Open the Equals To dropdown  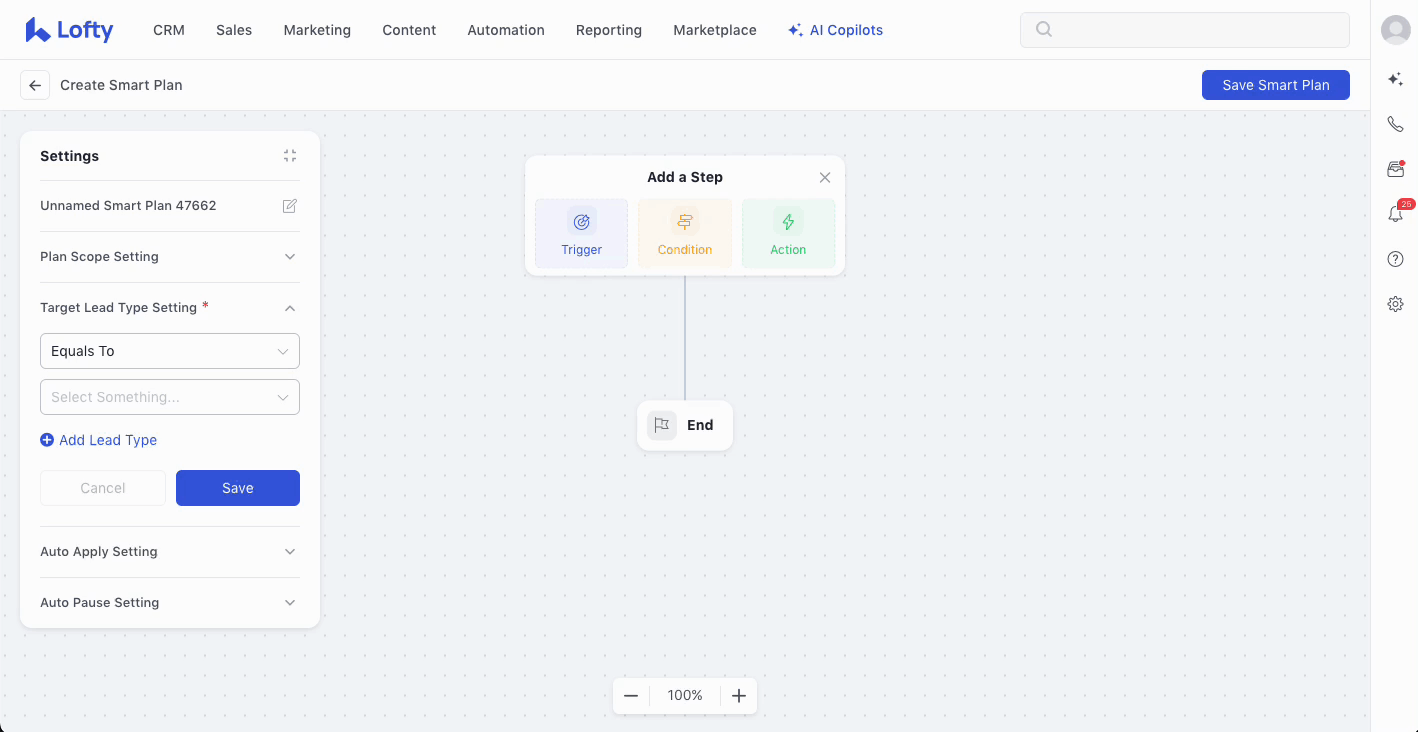pos(169,351)
